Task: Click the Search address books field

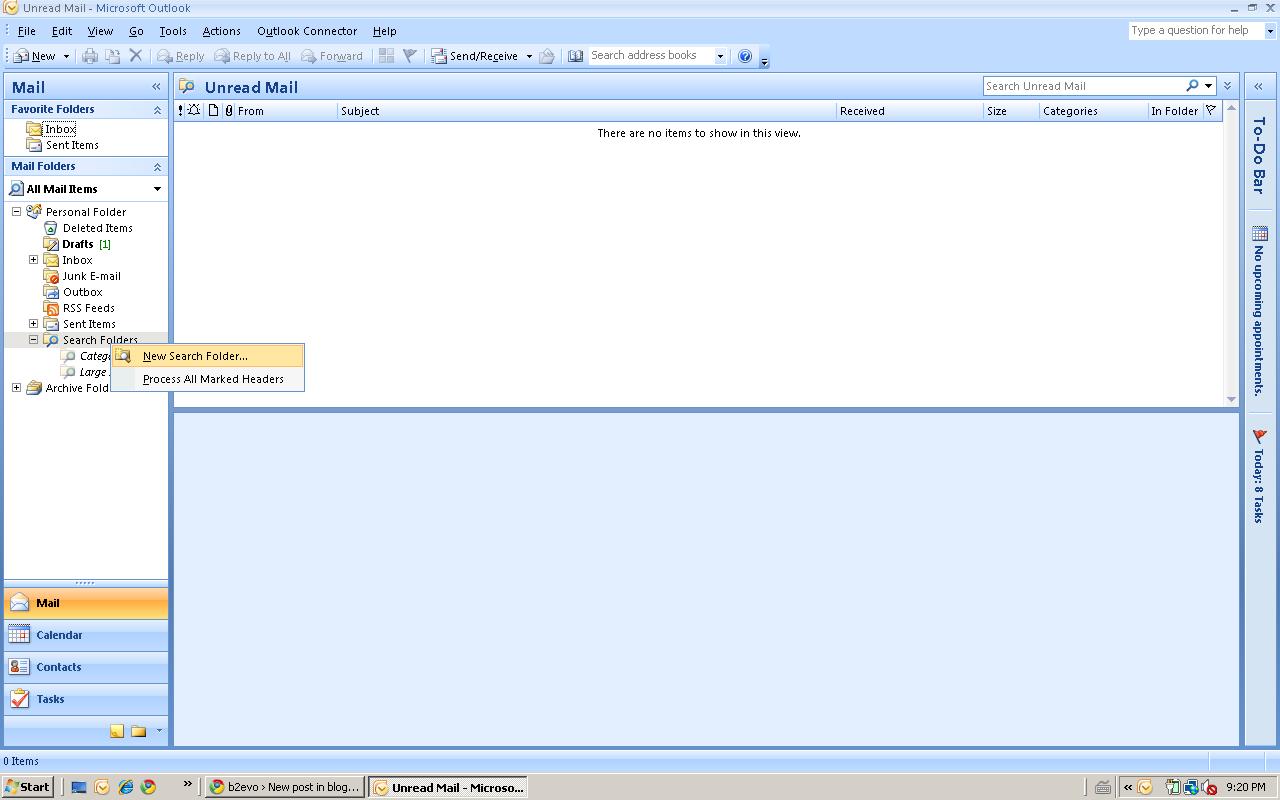Action: [x=650, y=55]
